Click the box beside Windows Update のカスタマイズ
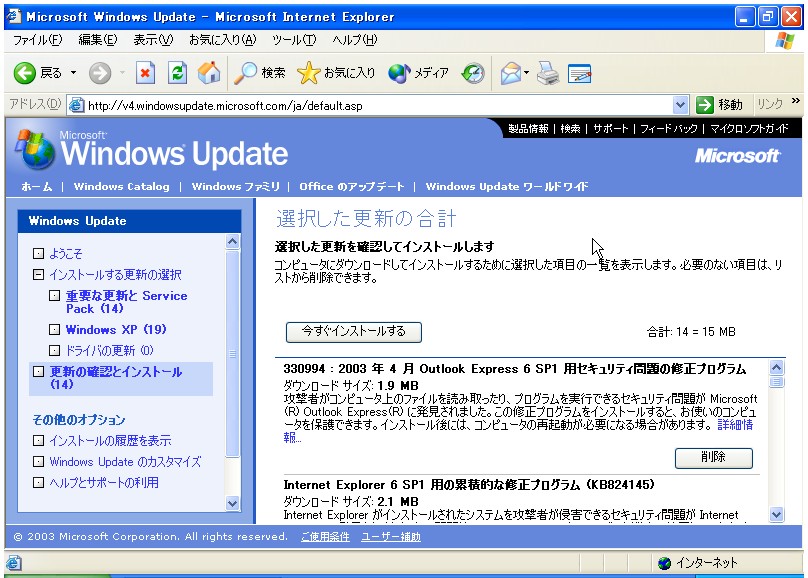The image size is (808, 578). [x=38, y=462]
